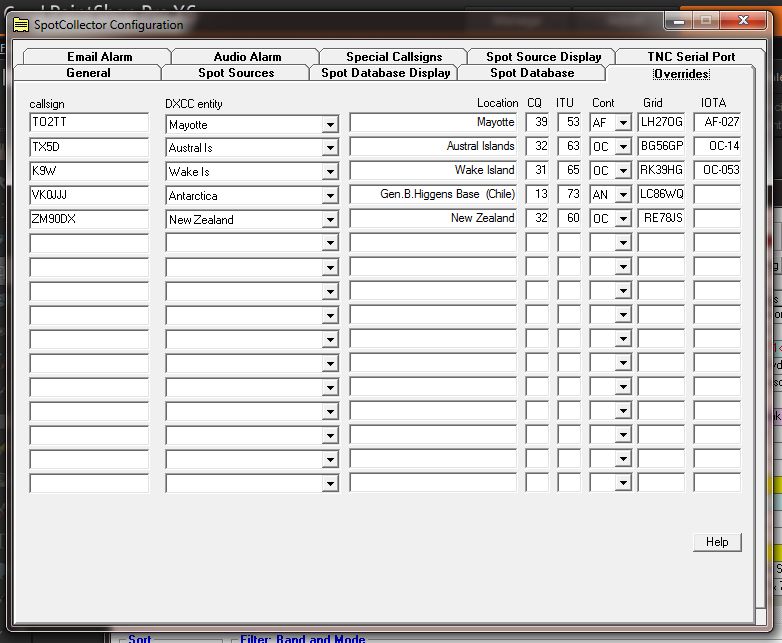Click the Overrides tab

click(x=681, y=74)
